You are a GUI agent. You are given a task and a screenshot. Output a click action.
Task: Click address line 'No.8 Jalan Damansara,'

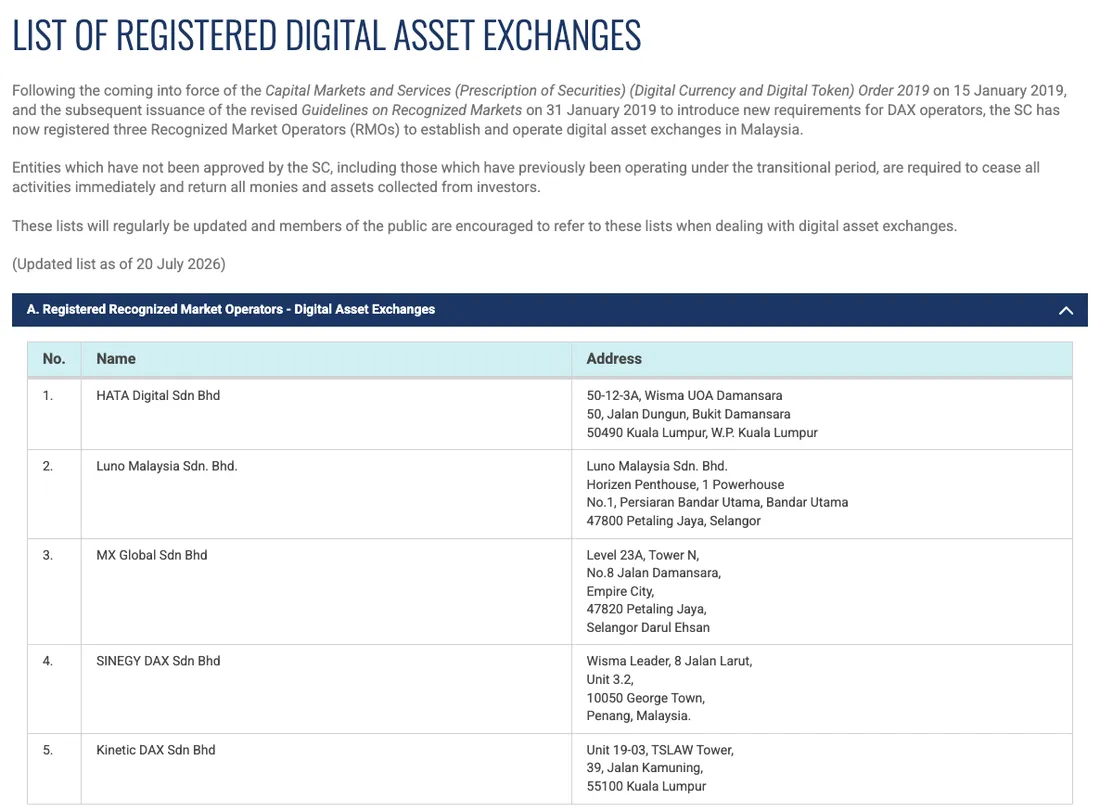click(654, 573)
